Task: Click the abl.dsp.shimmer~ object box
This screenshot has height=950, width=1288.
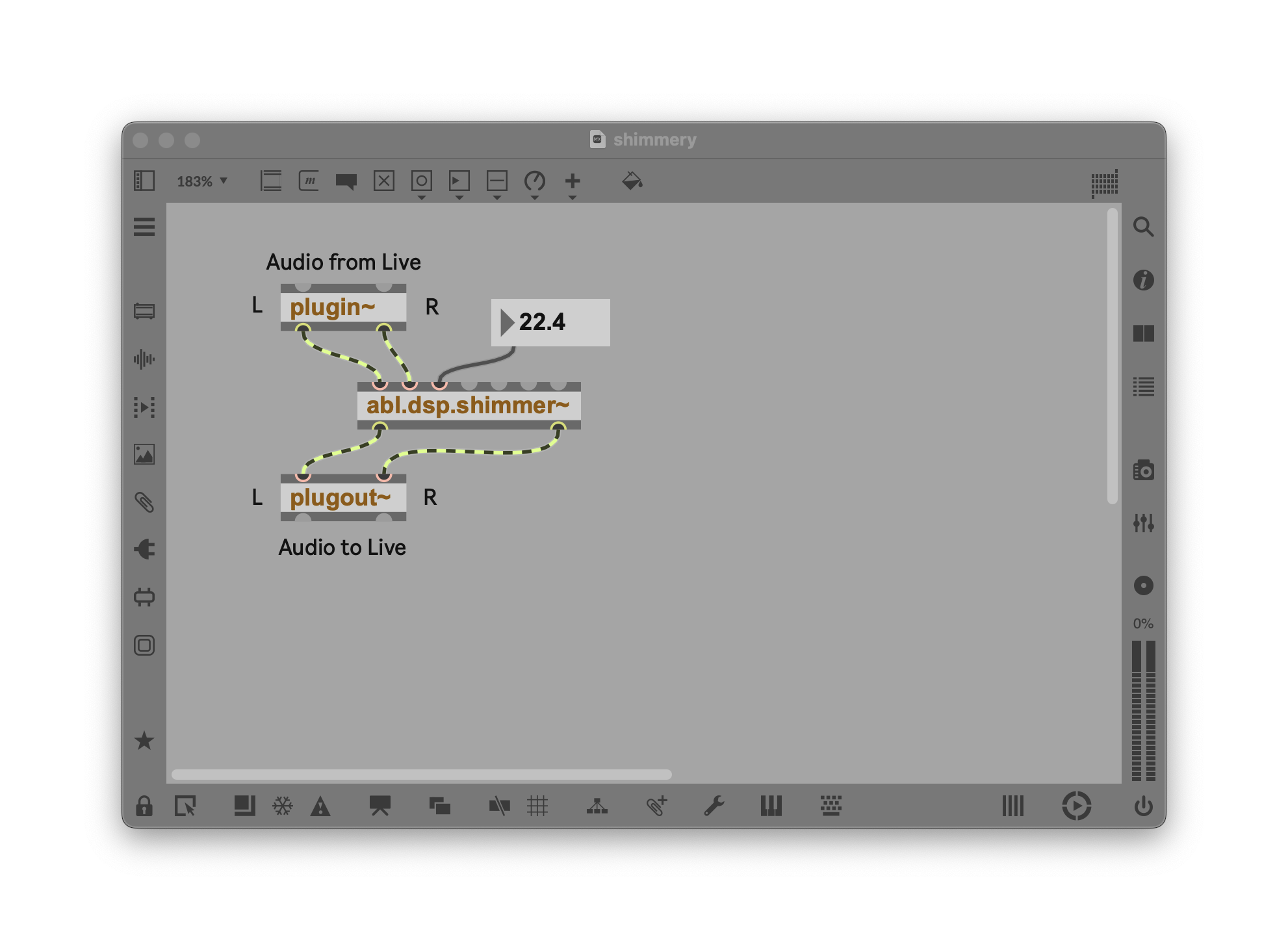Action: pos(468,405)
